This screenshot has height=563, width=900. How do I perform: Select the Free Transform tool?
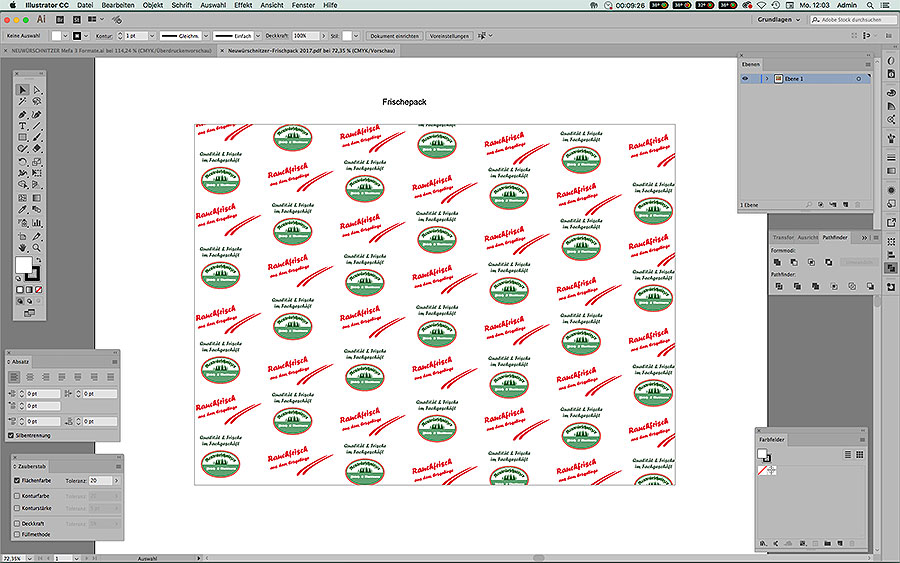click(x=37, y=173)
